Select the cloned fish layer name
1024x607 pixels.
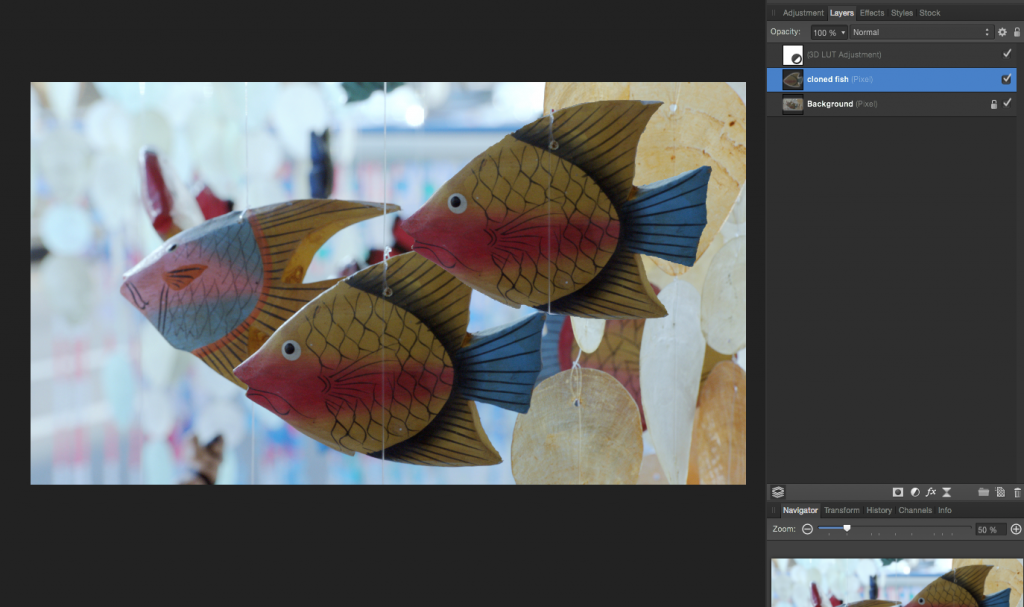827,79
